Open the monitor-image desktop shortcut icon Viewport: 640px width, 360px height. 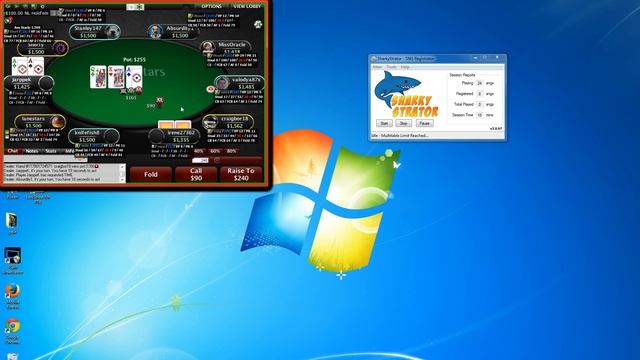click(12, 256)
